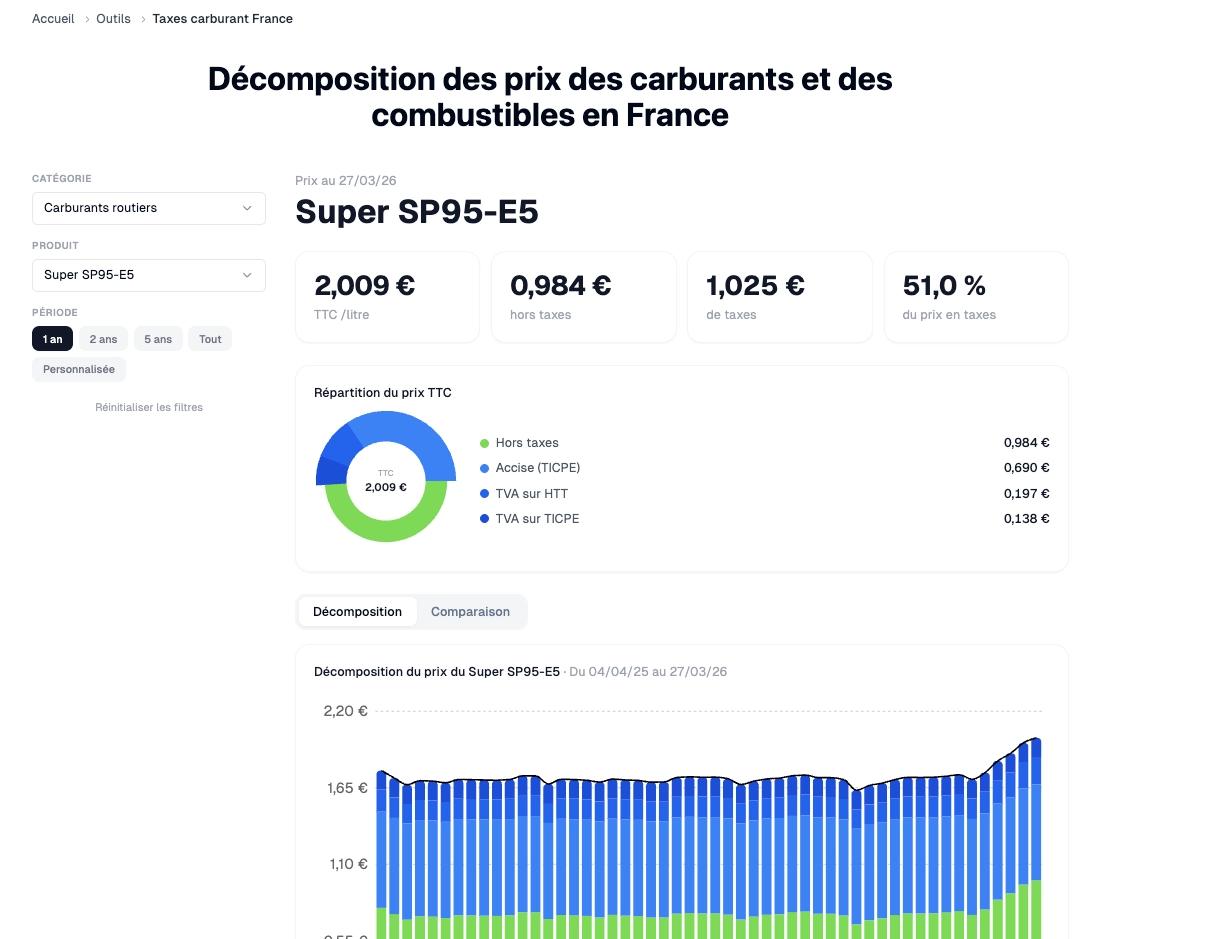Open the Carburants routiers category dropdown
The image size is (1210, 939).
(x=148, y=208)
